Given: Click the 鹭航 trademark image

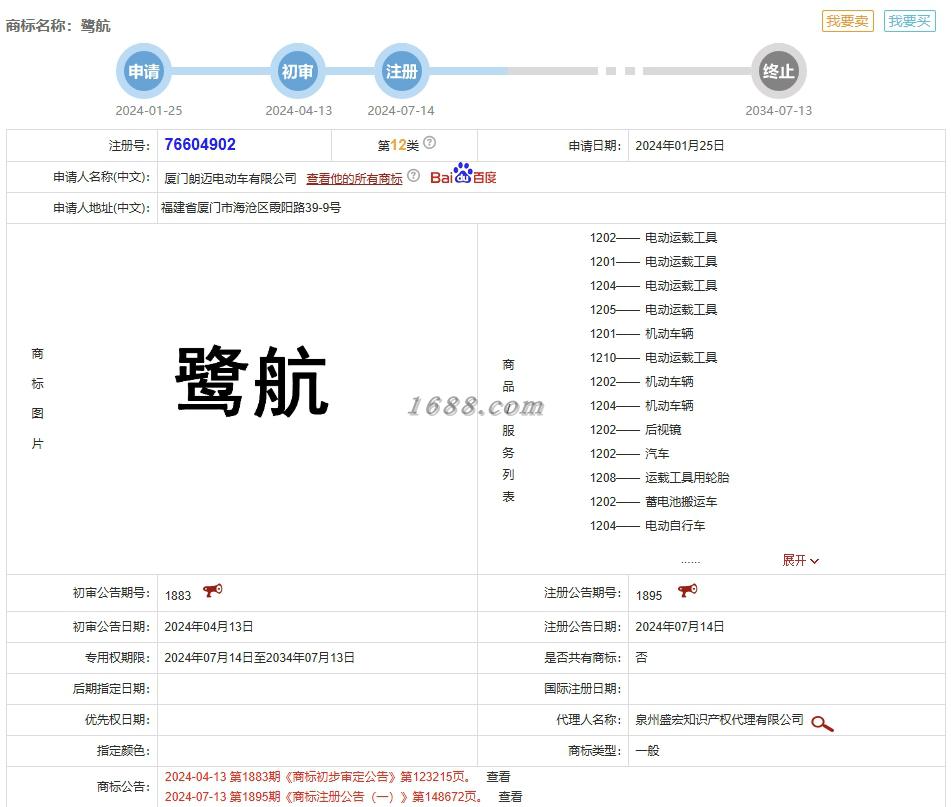Looking at the screenshot, I should click(x=252, y=382).
